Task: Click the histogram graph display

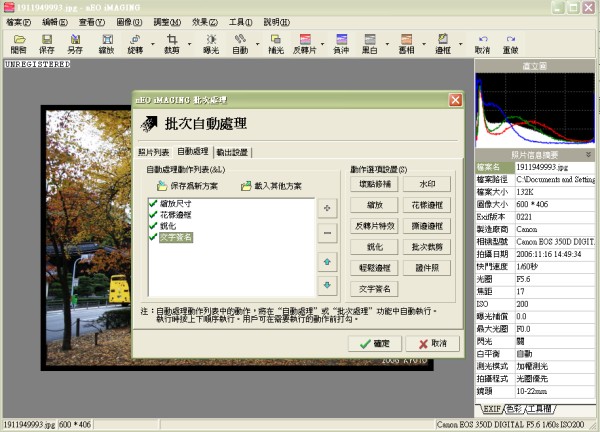Action: [x=535, y=109]
